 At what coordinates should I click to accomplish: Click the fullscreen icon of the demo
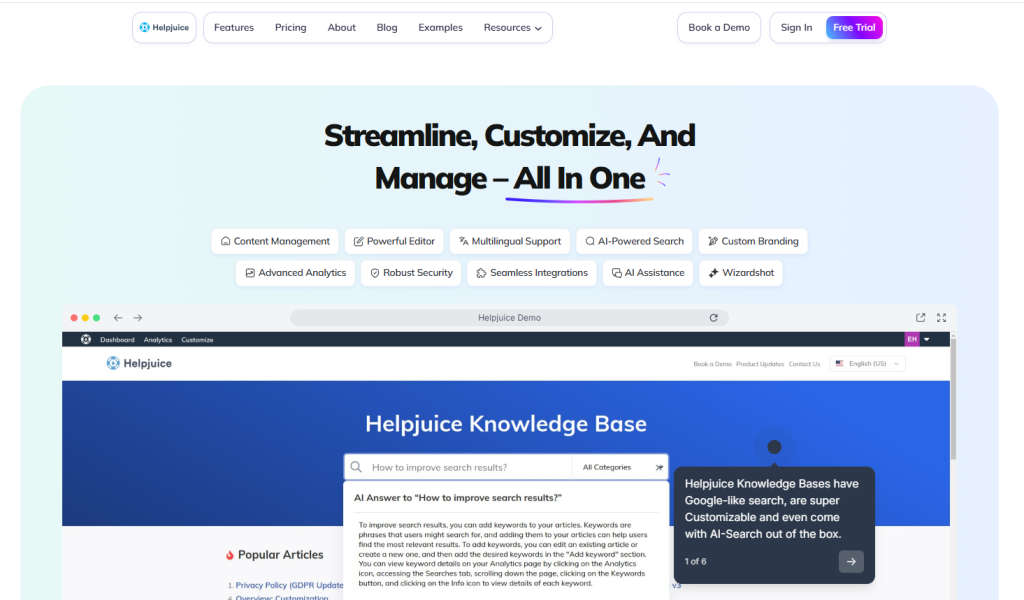(x=941, y=318)
